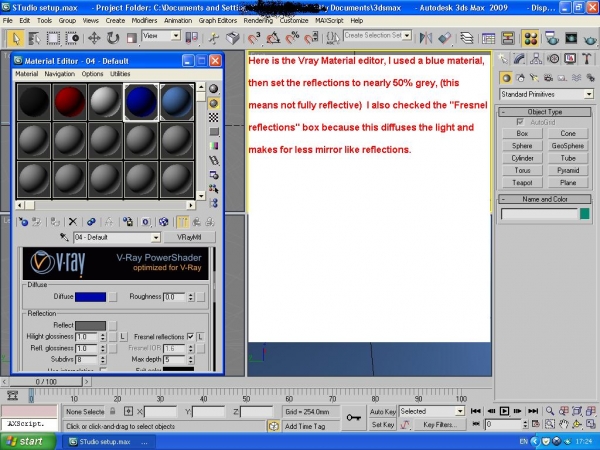Activate the Pan View hand tool
Viewport: 600px width, 450px height.
point(563,424)
